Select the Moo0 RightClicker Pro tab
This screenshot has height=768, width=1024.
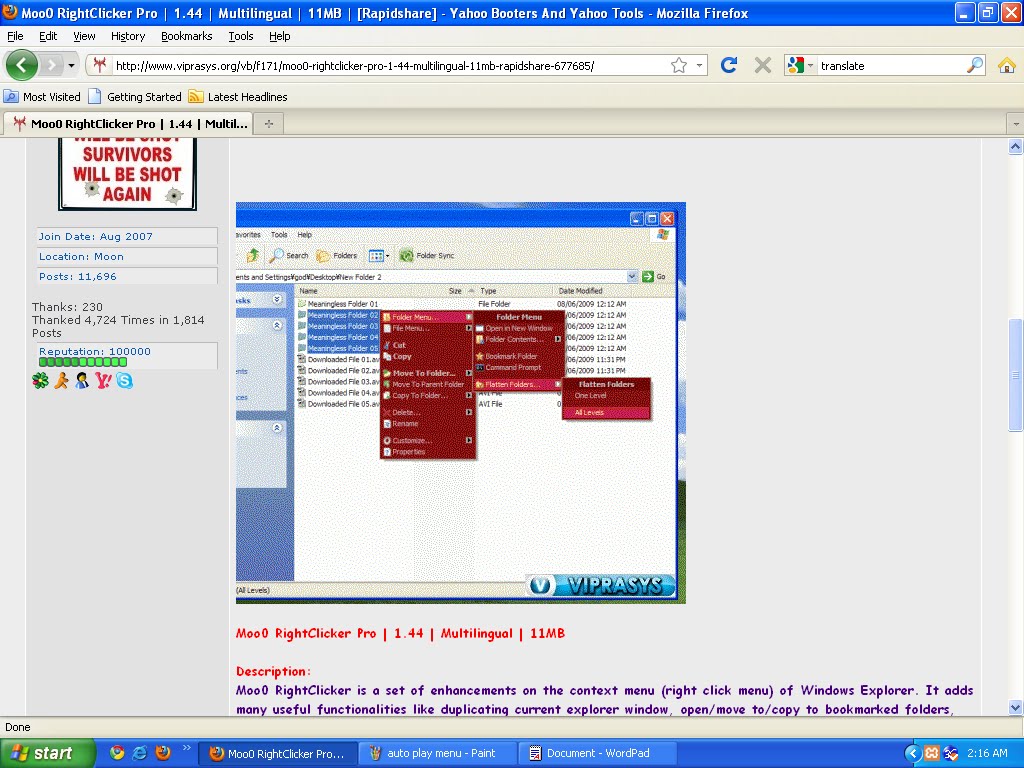pos(130,123)
